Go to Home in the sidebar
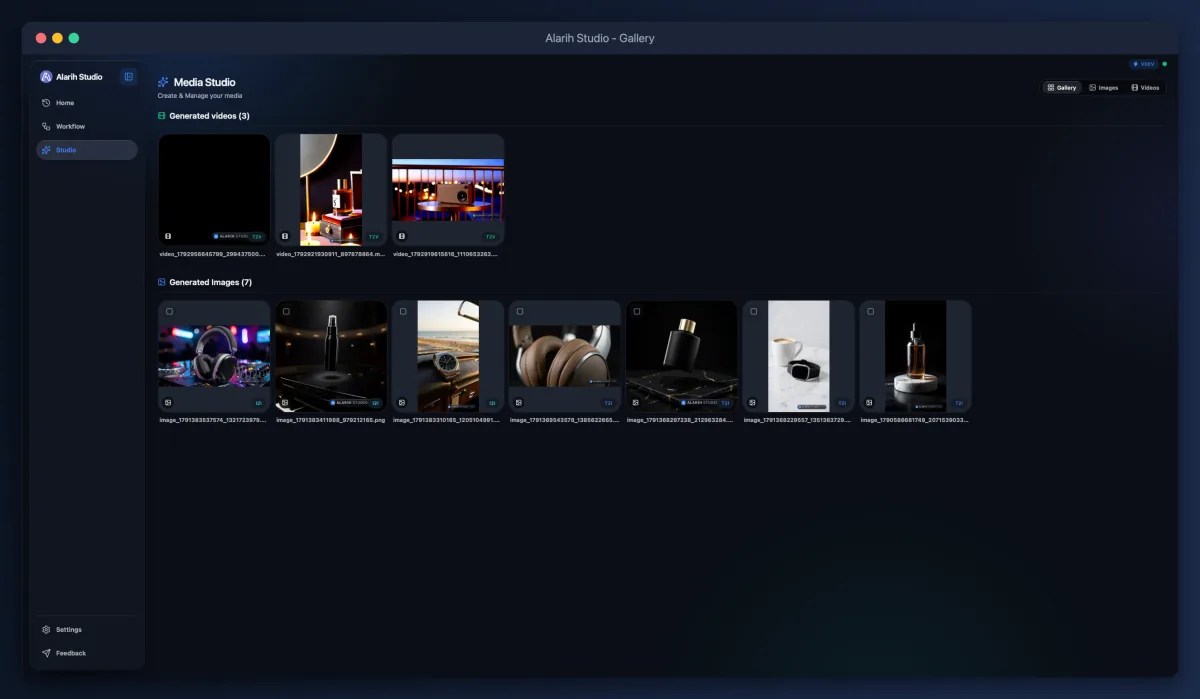The width and height of the screenshot is (1200, 699). [x=87, y=103]
